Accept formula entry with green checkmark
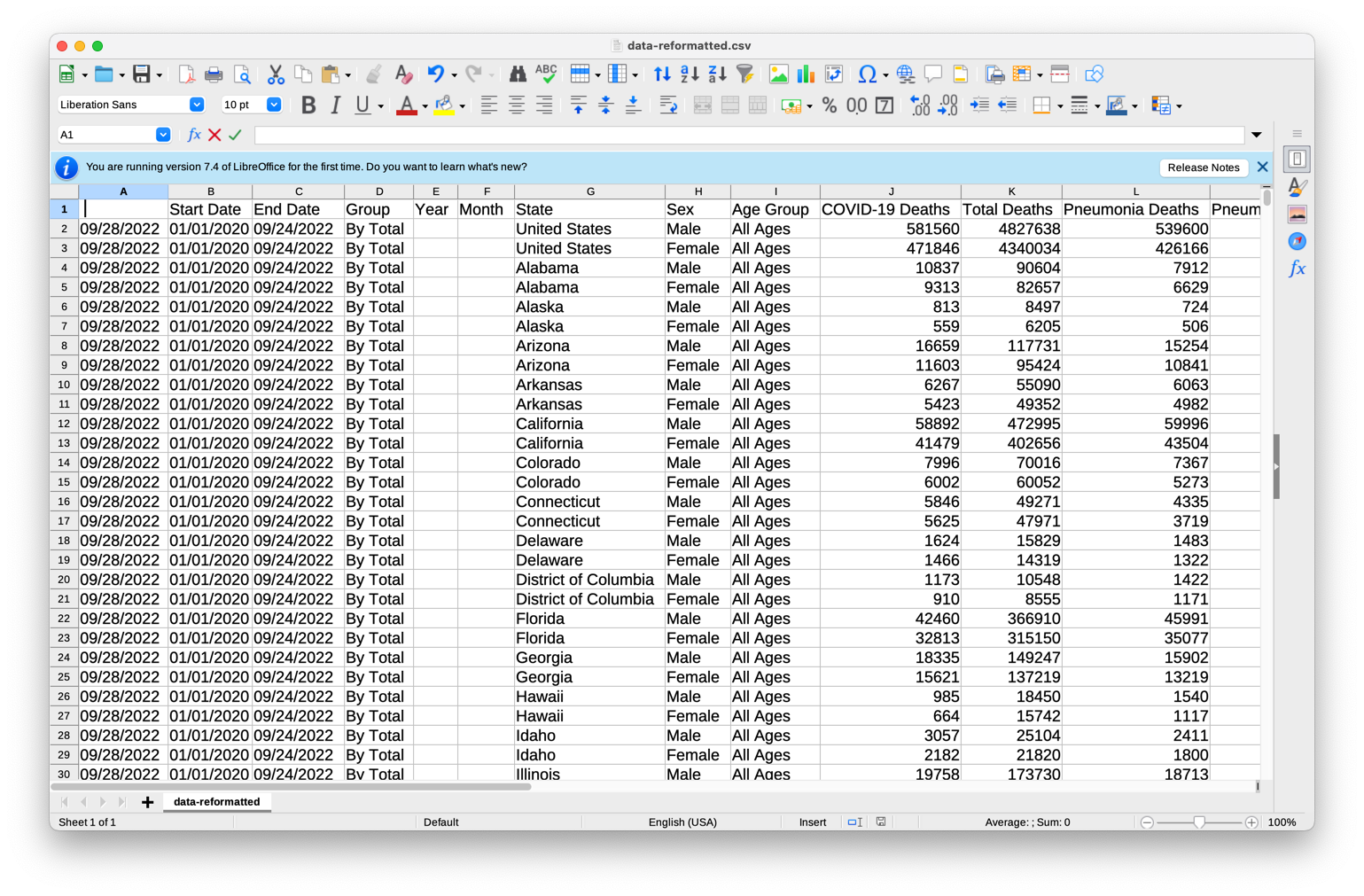 235,135
